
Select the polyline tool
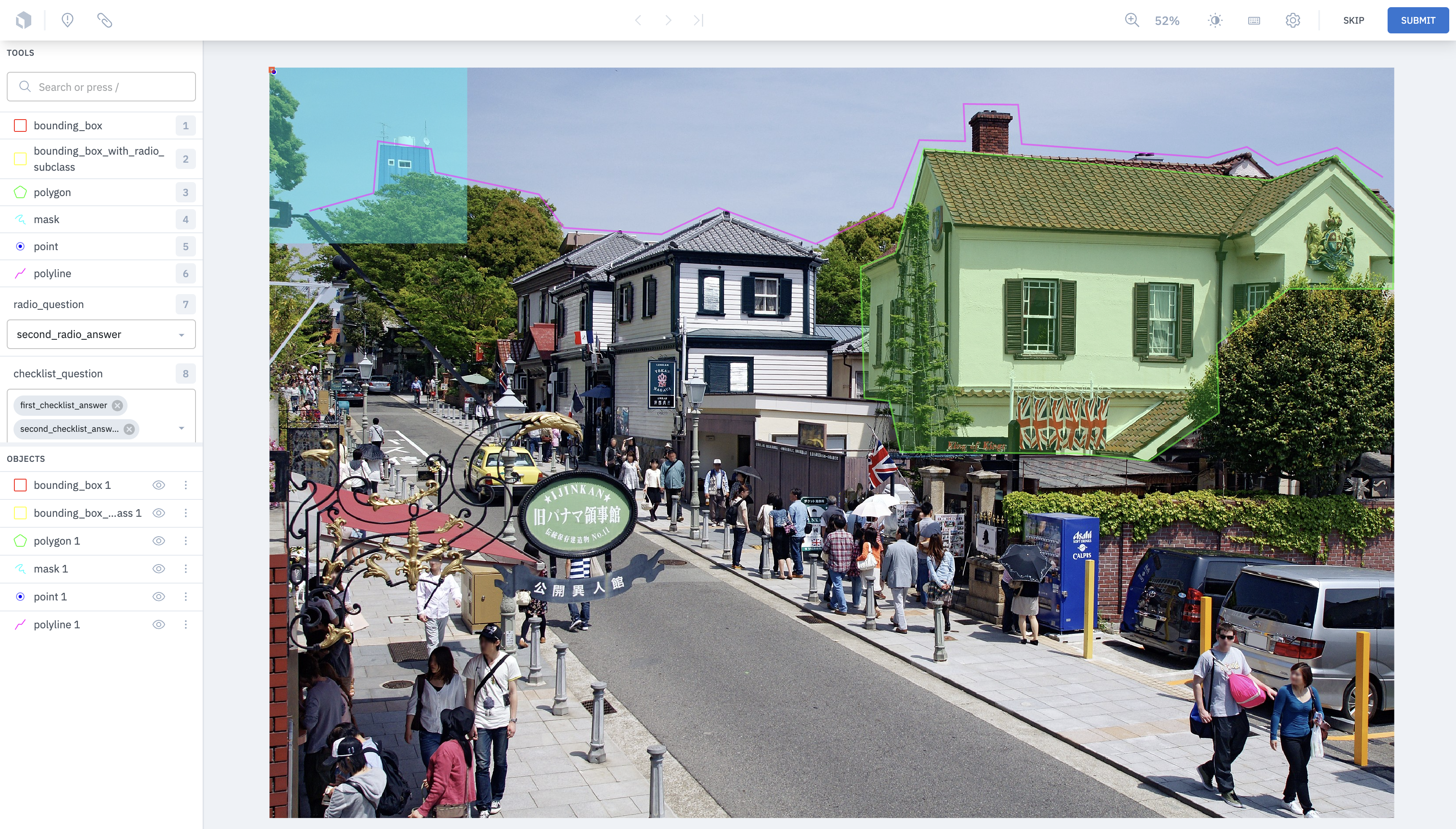point(52,273)
